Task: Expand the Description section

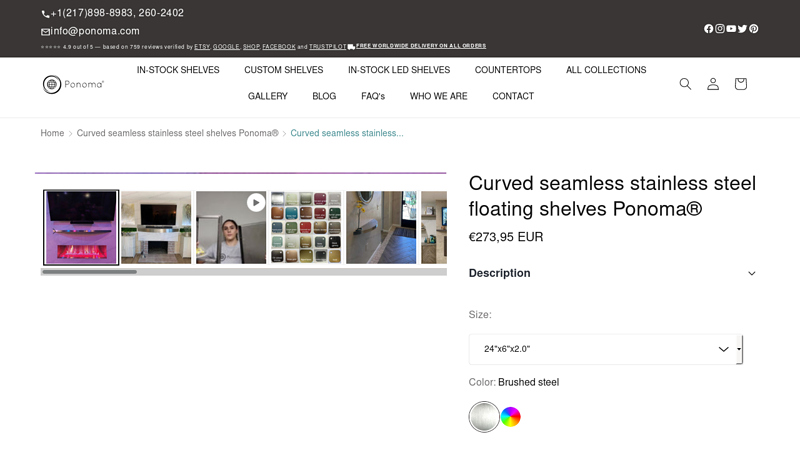Action: [x=612, y=273]
